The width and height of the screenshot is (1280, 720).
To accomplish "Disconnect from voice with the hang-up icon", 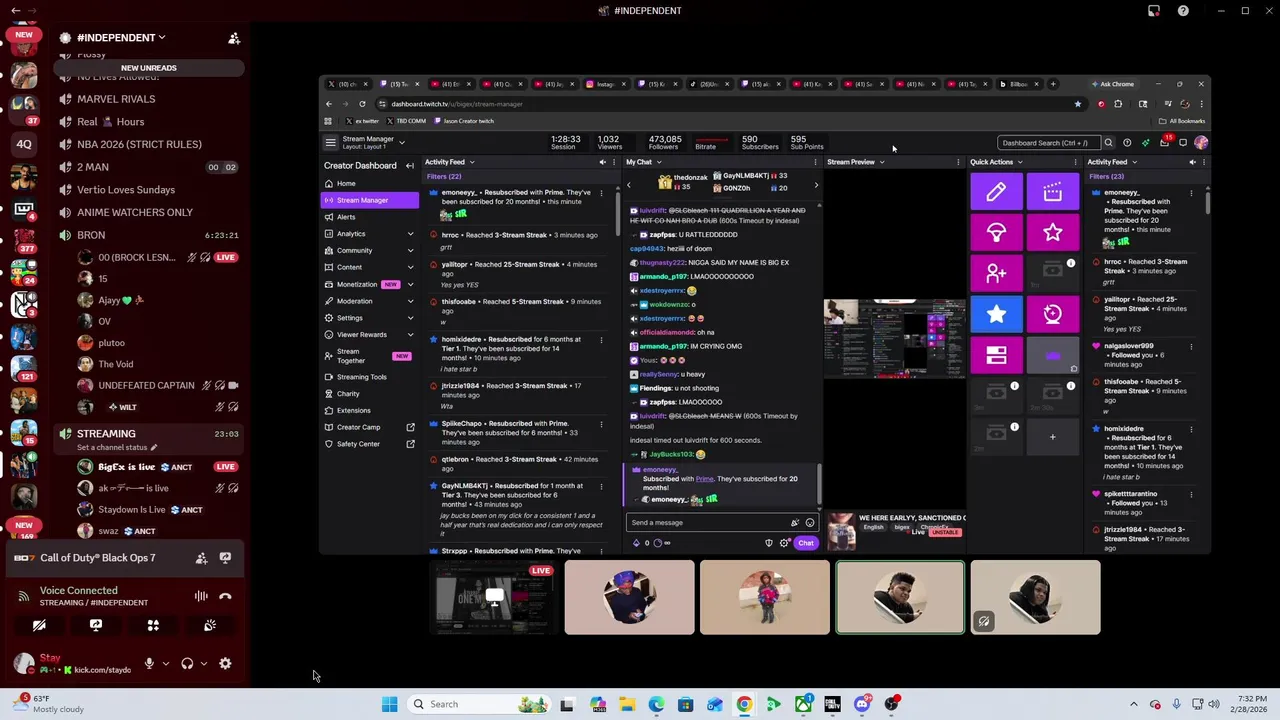I will click(x=225, y=596).
